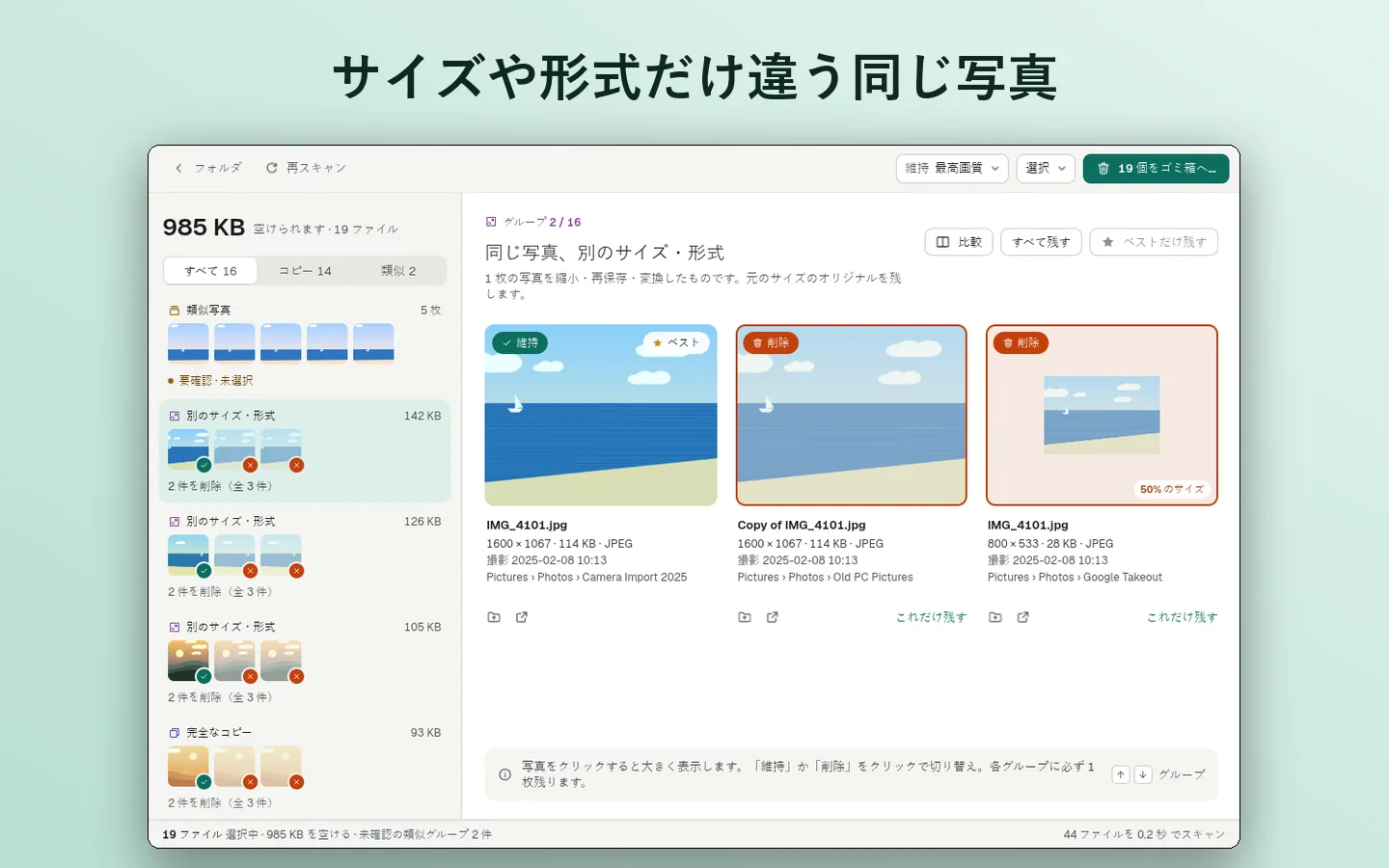Click the 類似写真 folder icon
1389x868 pixels.
pos(175,311)
